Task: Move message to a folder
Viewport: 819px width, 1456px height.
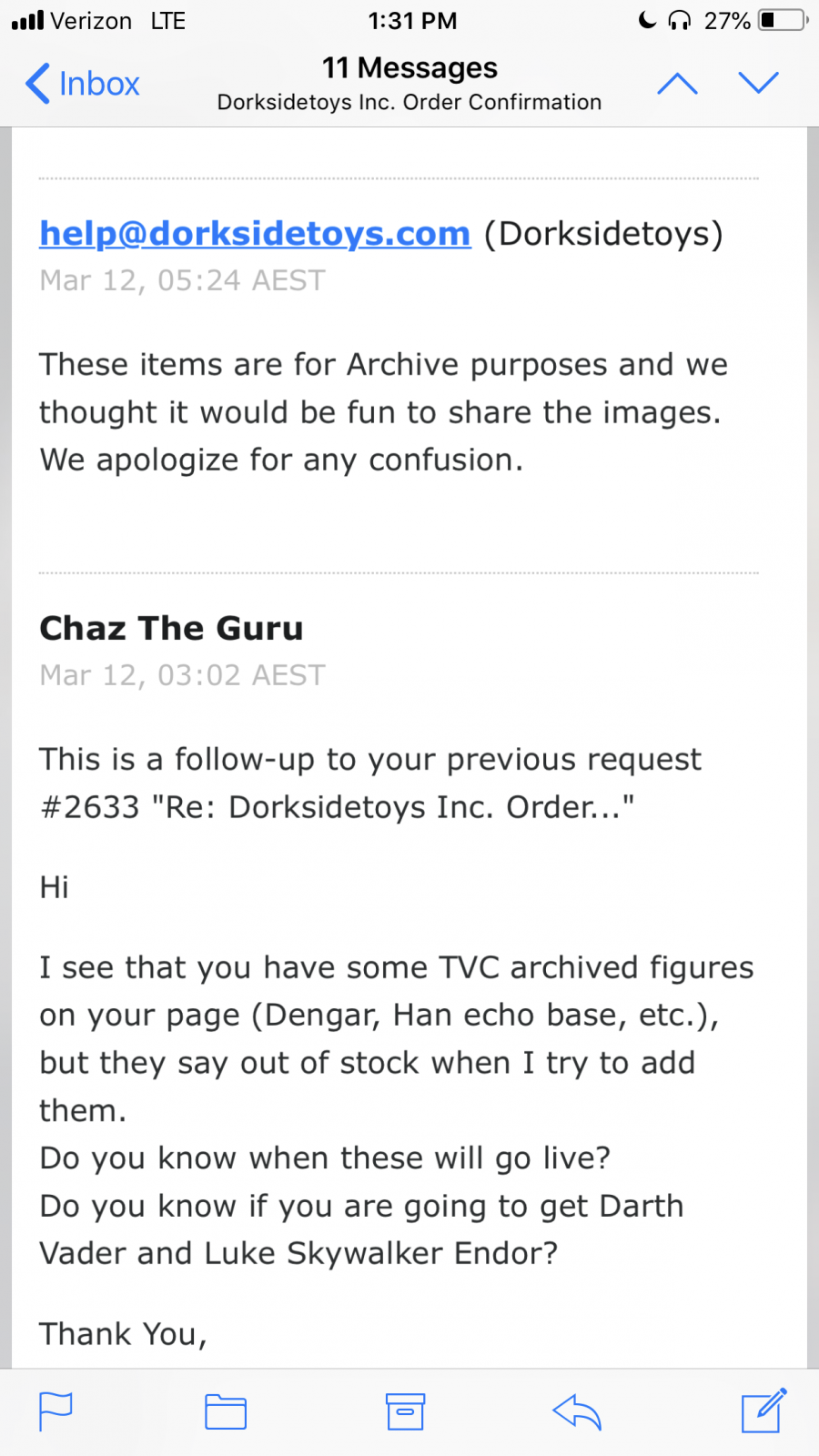Action: [226, 1411]
